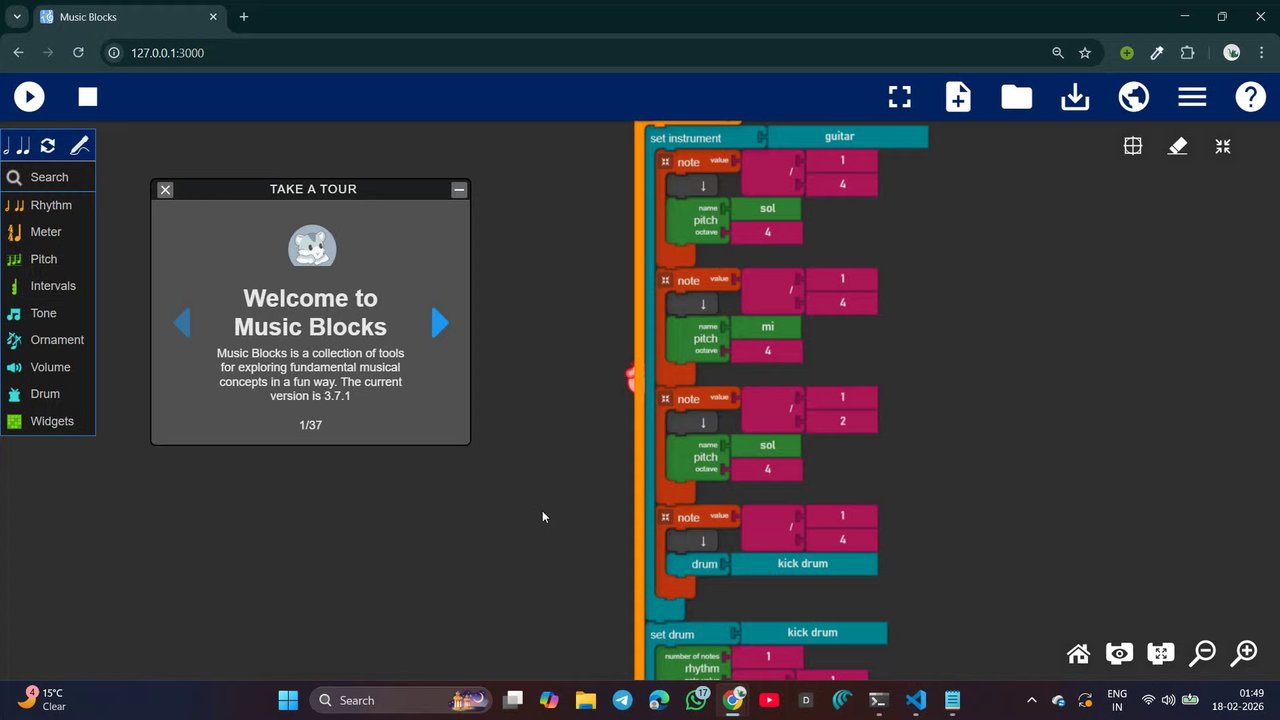Click the Play button in the toolbar
The width and height of the screenshot is (1280, 720).
pos(29,97)
